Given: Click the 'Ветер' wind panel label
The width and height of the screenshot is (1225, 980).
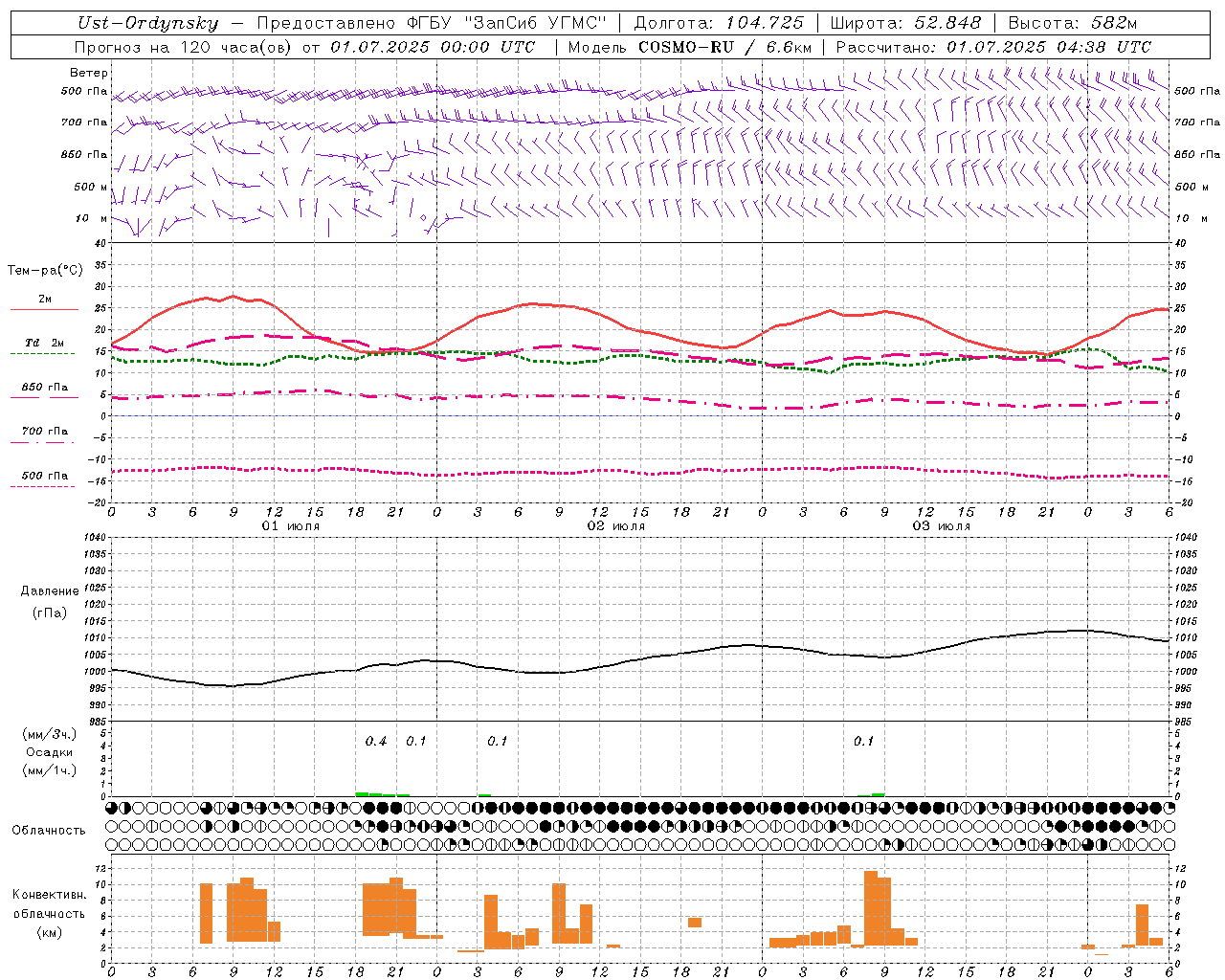Looking at the screenshot, I should point(89,73).
